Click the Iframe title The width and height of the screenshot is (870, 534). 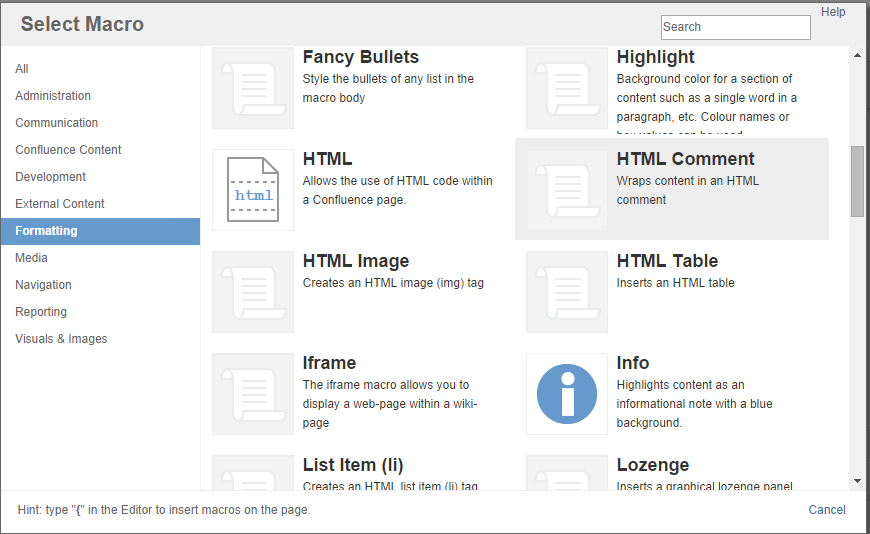click(x=329, y=363)
